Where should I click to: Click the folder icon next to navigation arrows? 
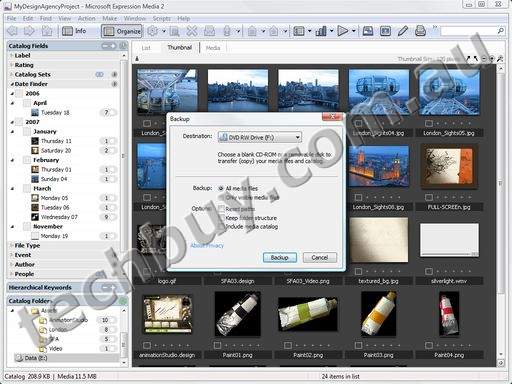47,31
